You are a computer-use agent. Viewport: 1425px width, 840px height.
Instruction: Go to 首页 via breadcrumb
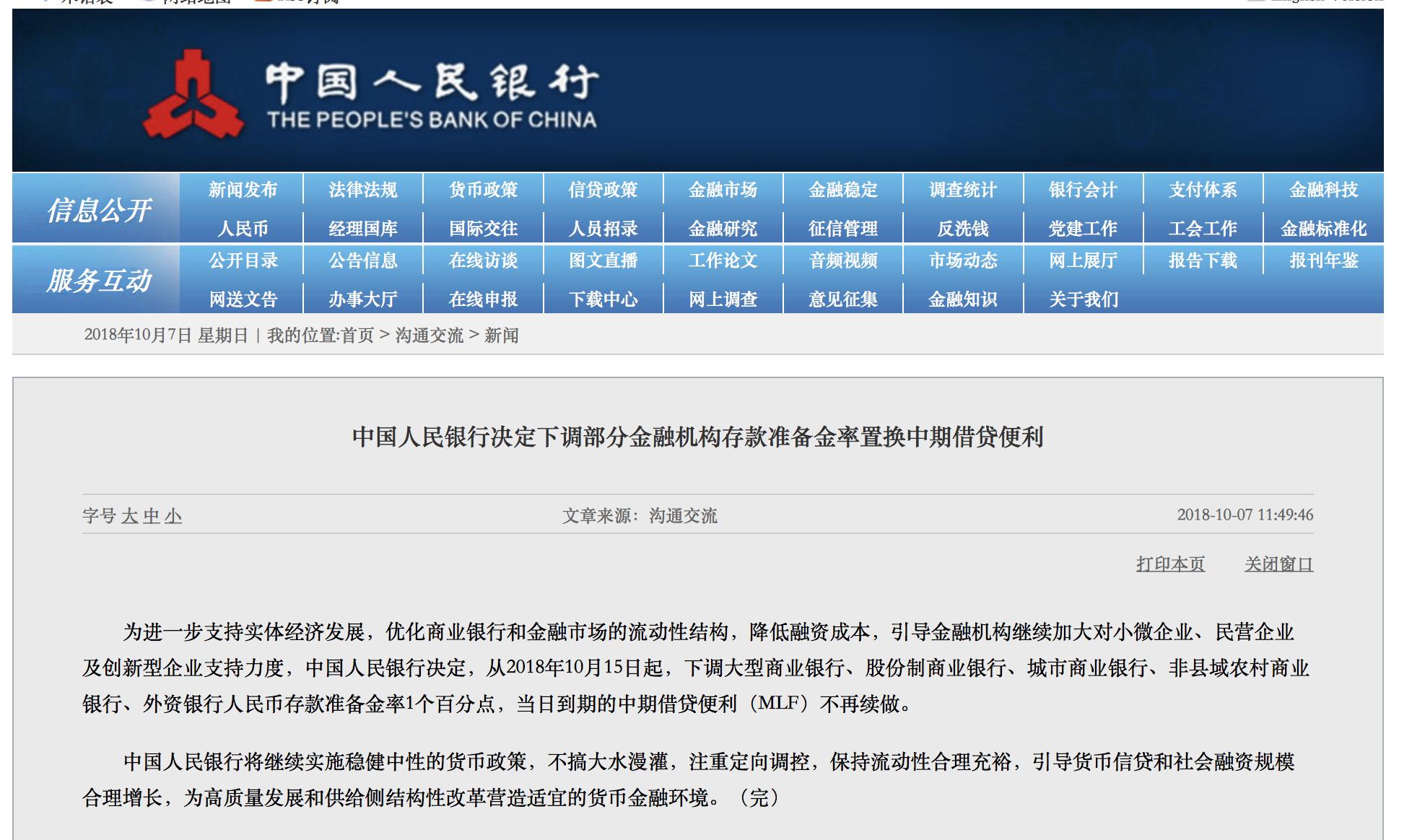(357, 336)
